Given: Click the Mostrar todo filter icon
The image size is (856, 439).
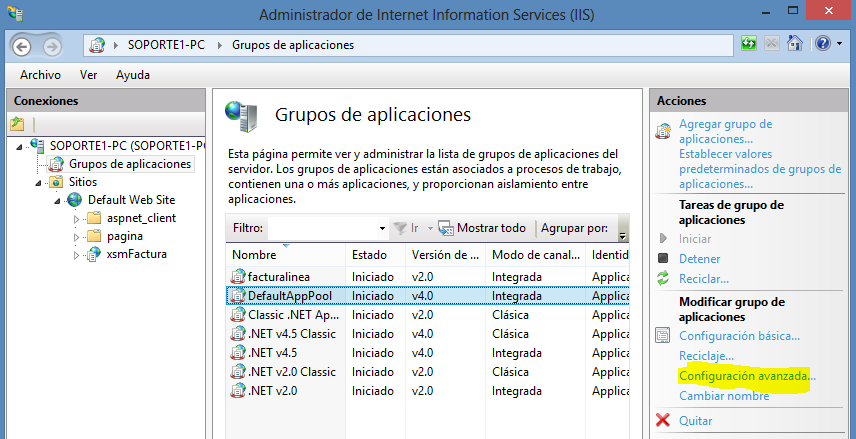Looking at the screenshot, I should pos(446,228).
